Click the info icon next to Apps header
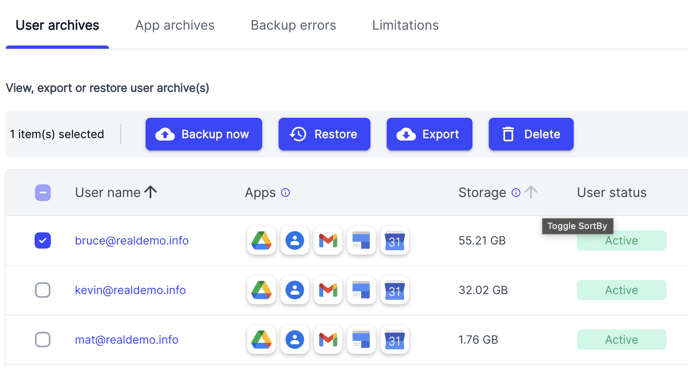 (285, 193)
